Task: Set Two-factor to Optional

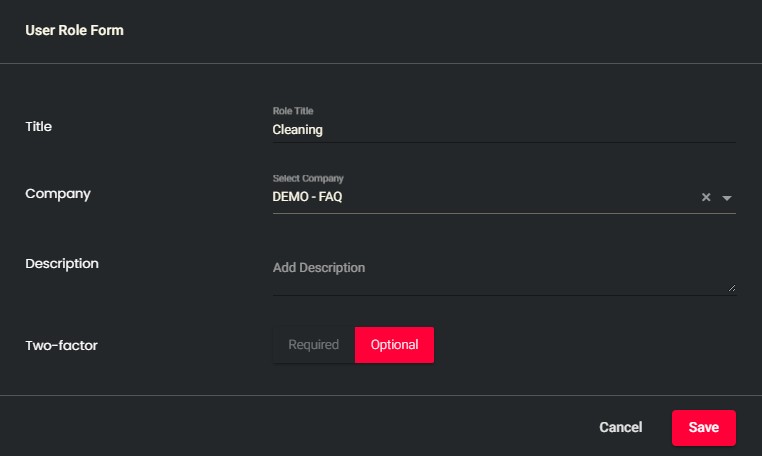Action: tap(394, 345)
